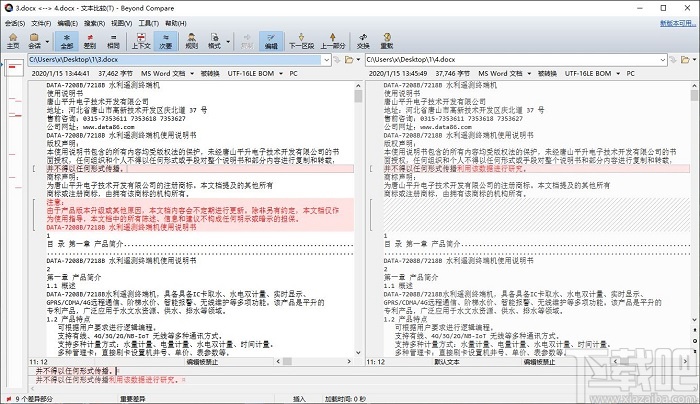Click left pane scroll-up arrow
The width and height of the screenshot is (700, 404).
click(x=358, y=85)
